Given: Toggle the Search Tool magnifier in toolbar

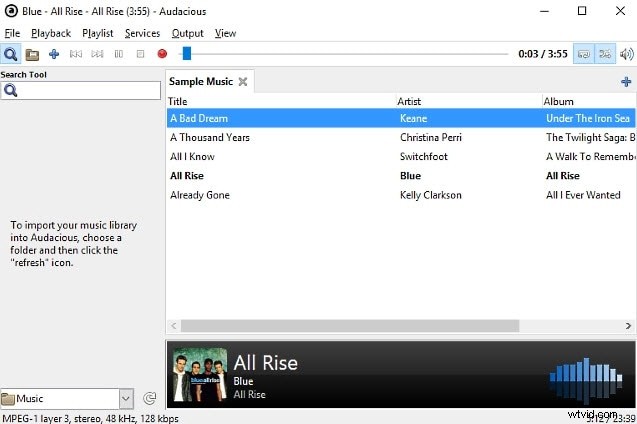Looking at the screenshot, I should [x=11, y=54].
